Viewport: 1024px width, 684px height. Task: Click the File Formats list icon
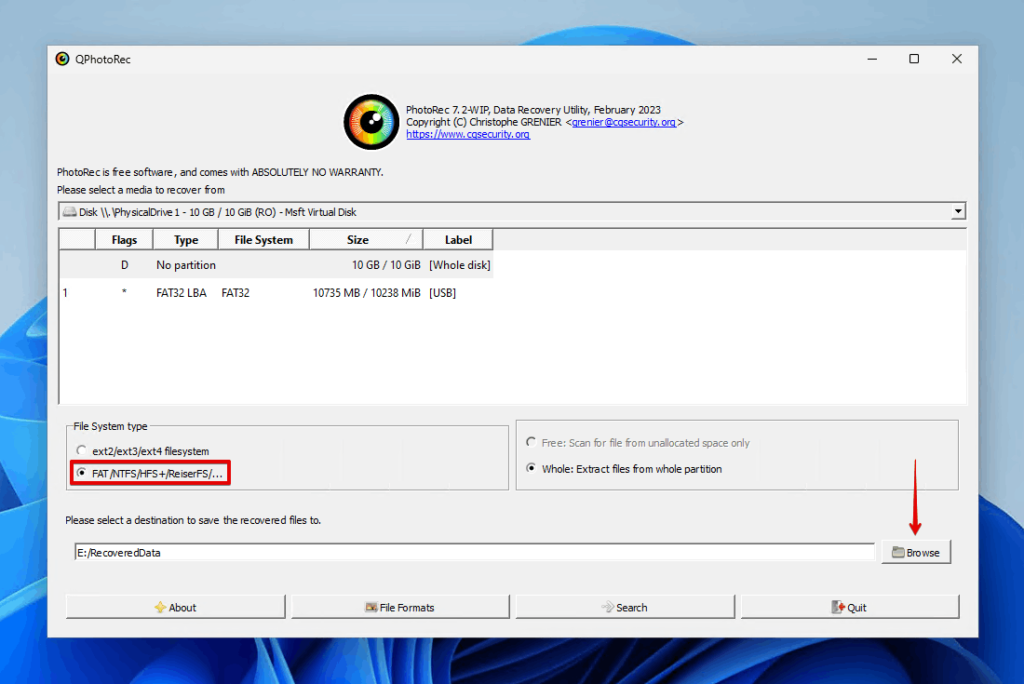click(369, 606)
